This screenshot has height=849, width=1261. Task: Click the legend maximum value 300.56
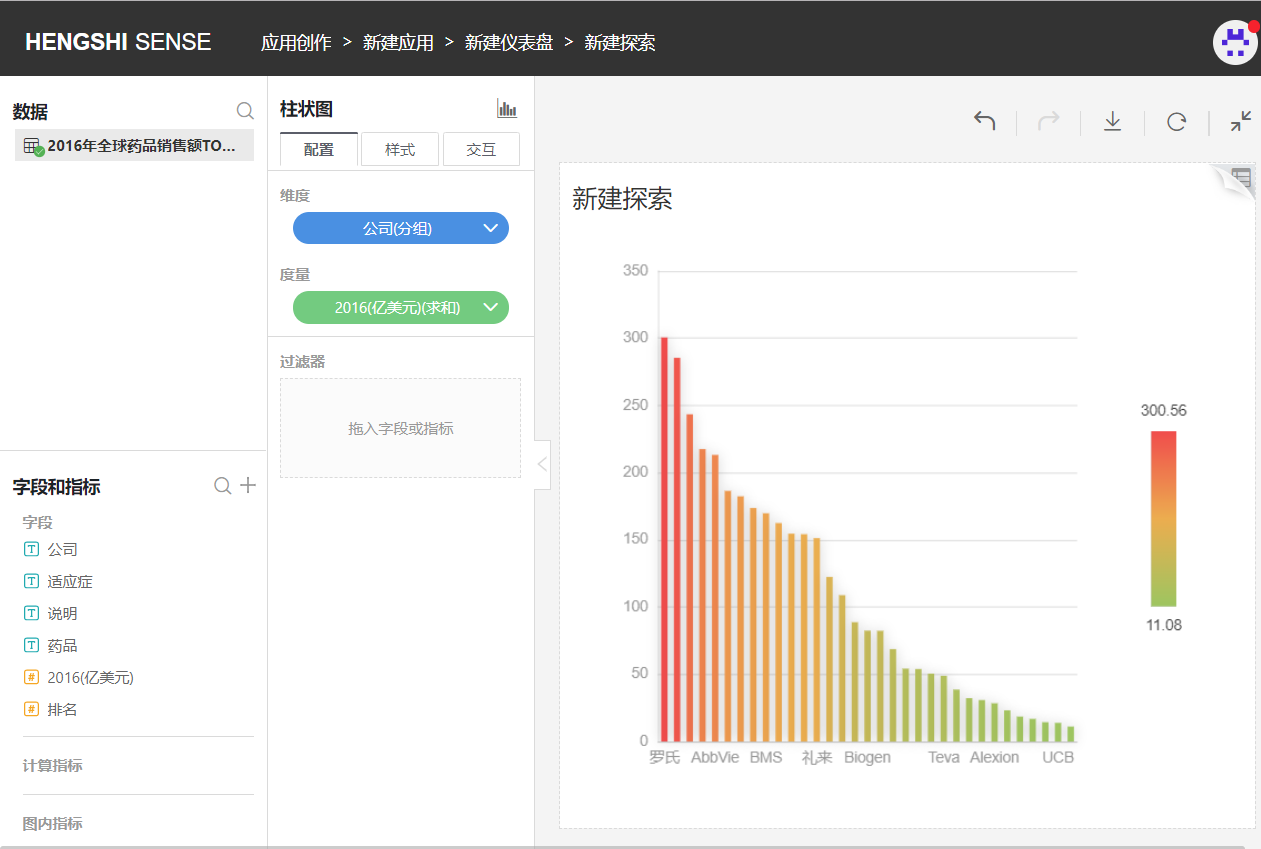click(x=1163, y=410)
